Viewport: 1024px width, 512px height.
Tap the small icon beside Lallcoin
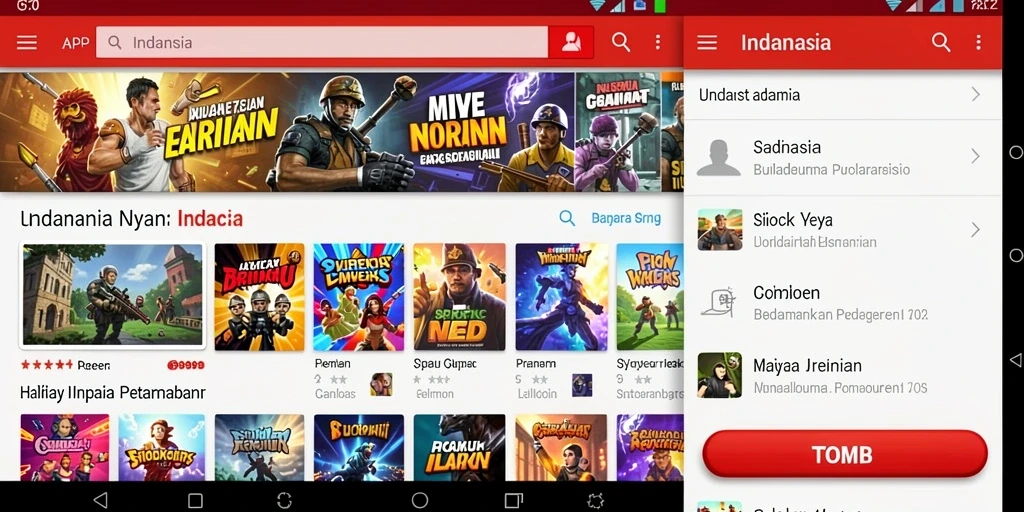582,385
